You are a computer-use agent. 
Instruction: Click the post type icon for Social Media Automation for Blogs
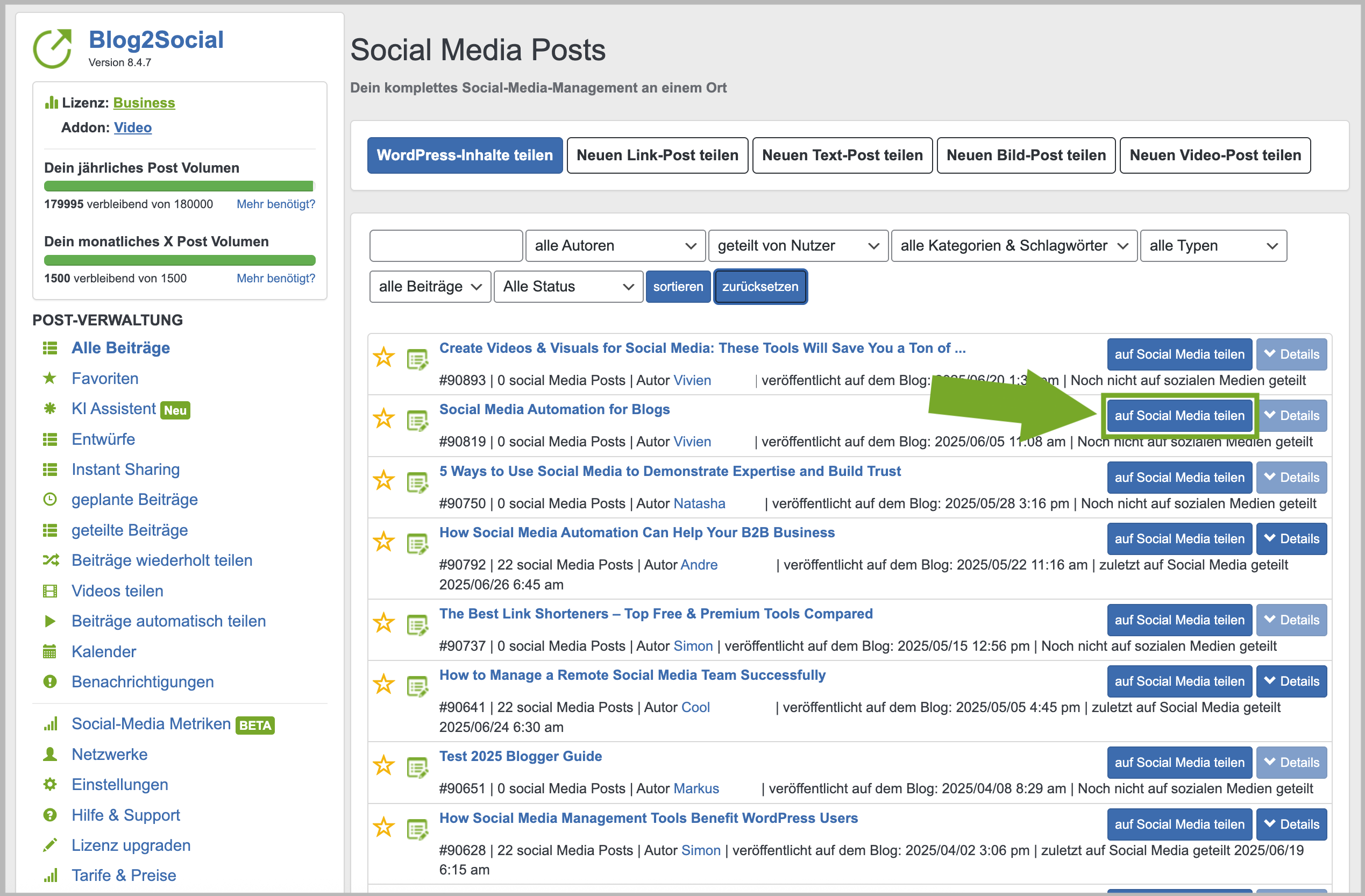click(417, 421)
